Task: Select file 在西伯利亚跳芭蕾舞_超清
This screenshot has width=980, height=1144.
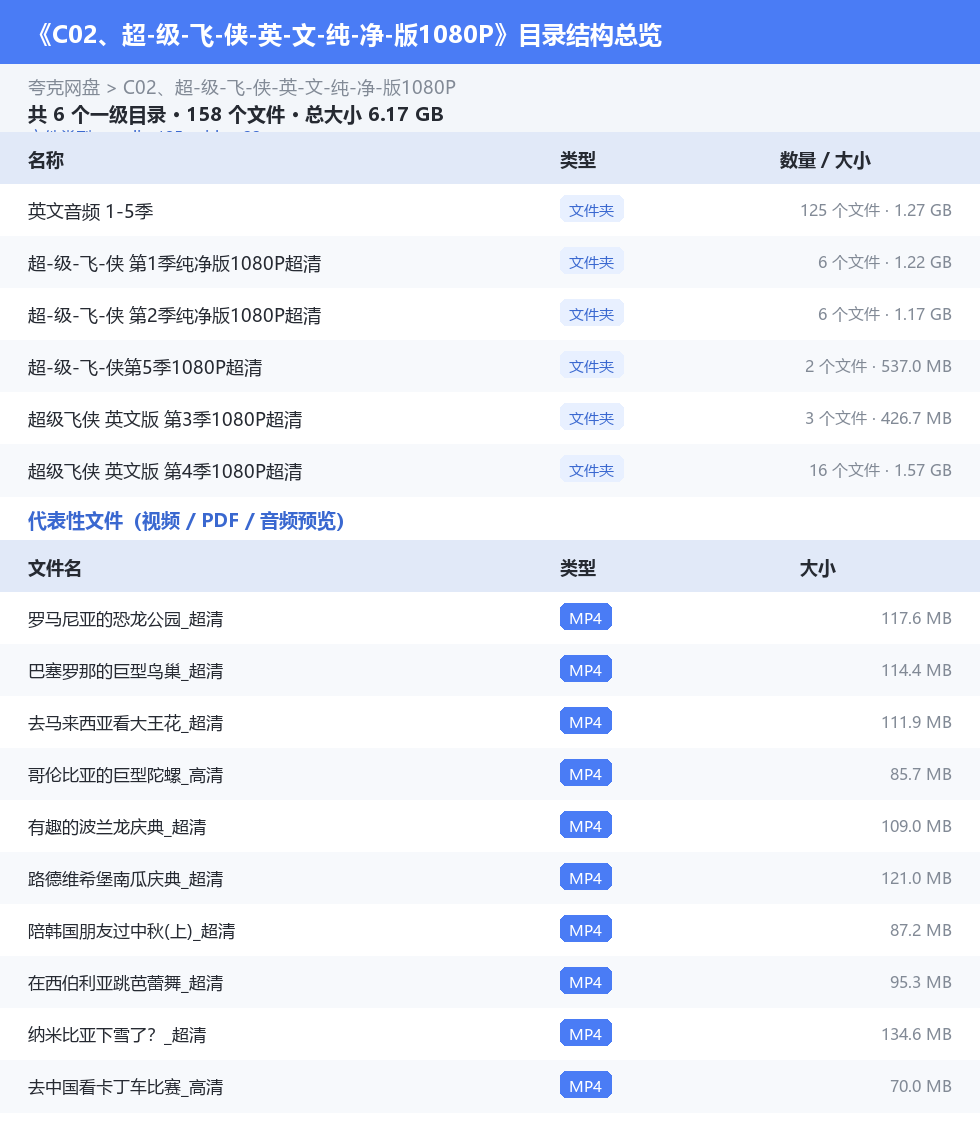Action: [490, 982]
